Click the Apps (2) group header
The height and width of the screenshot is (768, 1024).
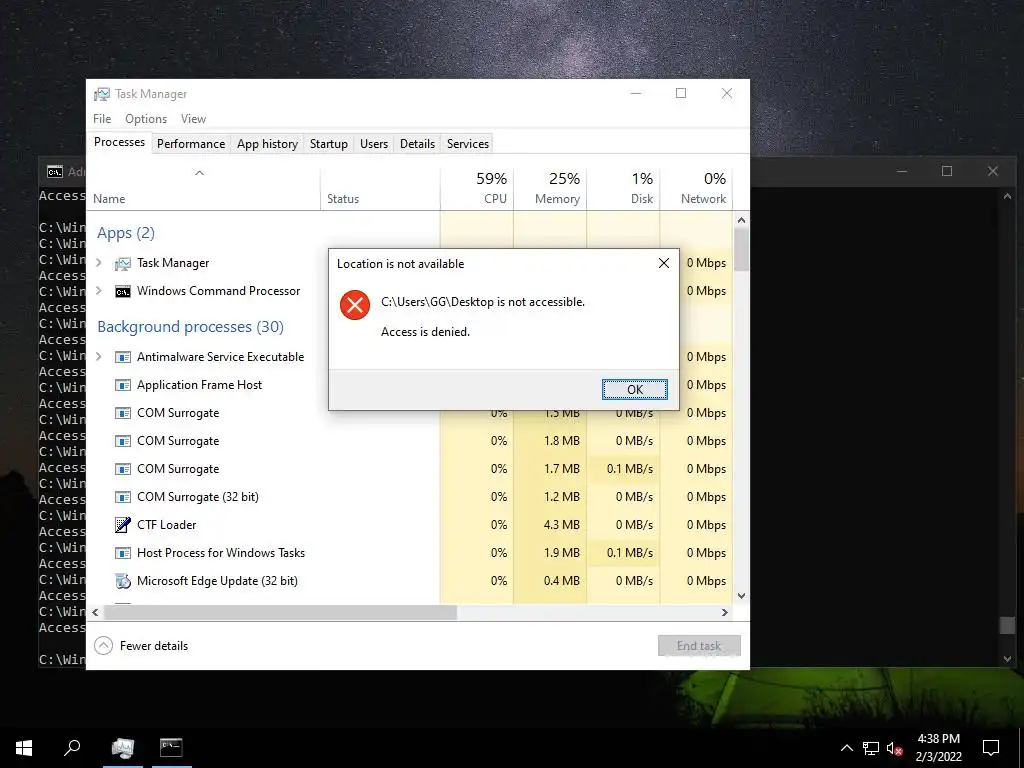(x=125, y=233)
